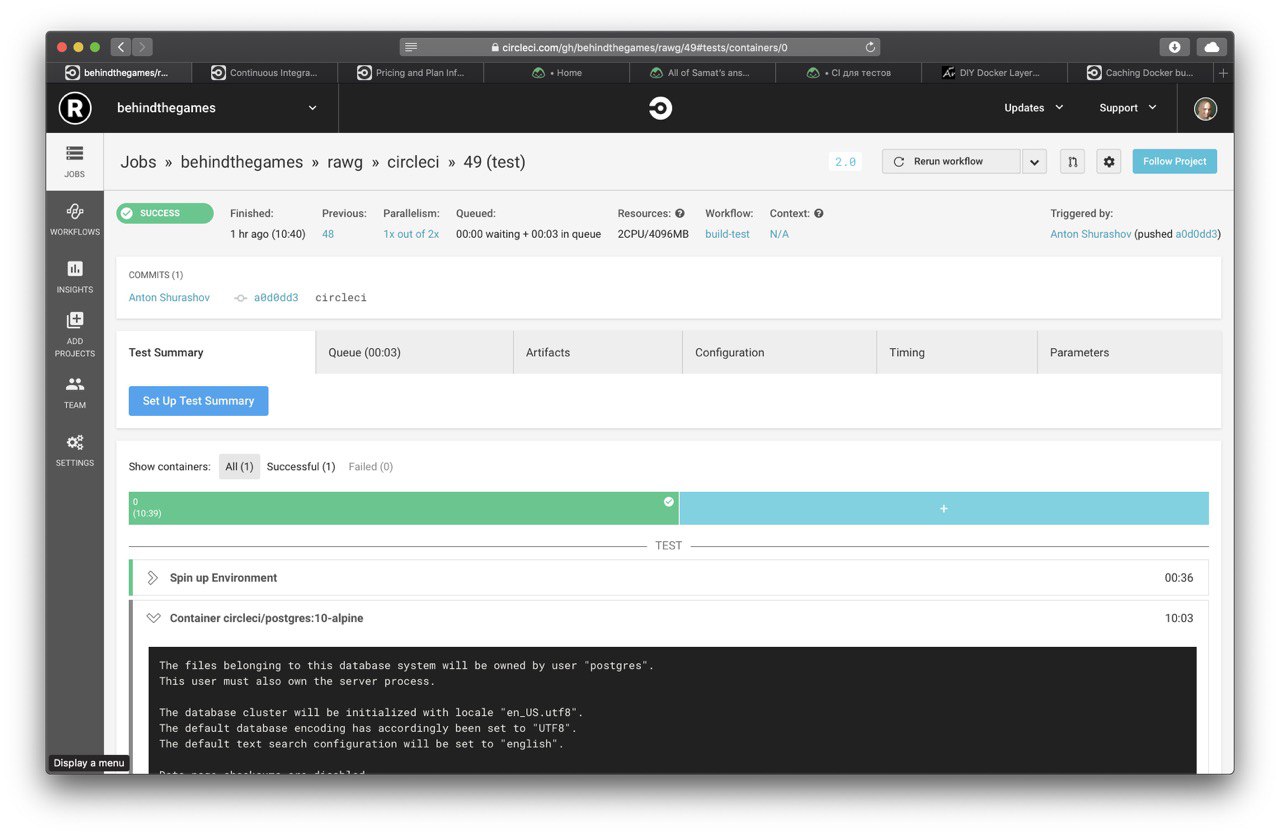Screen dimensions: 1280x835
Task: Open Settings in the sidebar
Action: coord(75,450)
